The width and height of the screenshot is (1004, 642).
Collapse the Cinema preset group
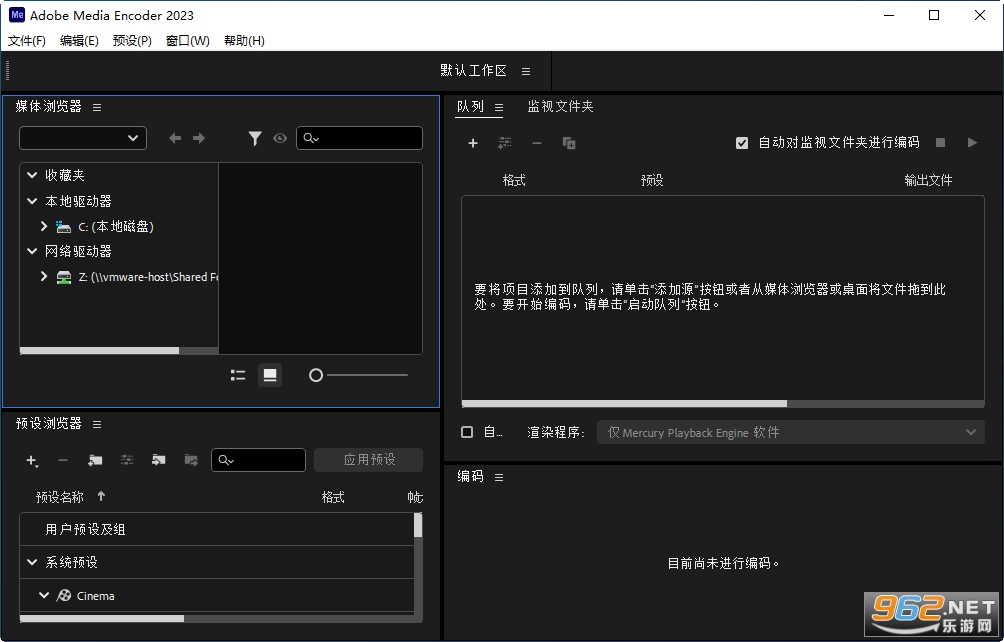point(44,595)
